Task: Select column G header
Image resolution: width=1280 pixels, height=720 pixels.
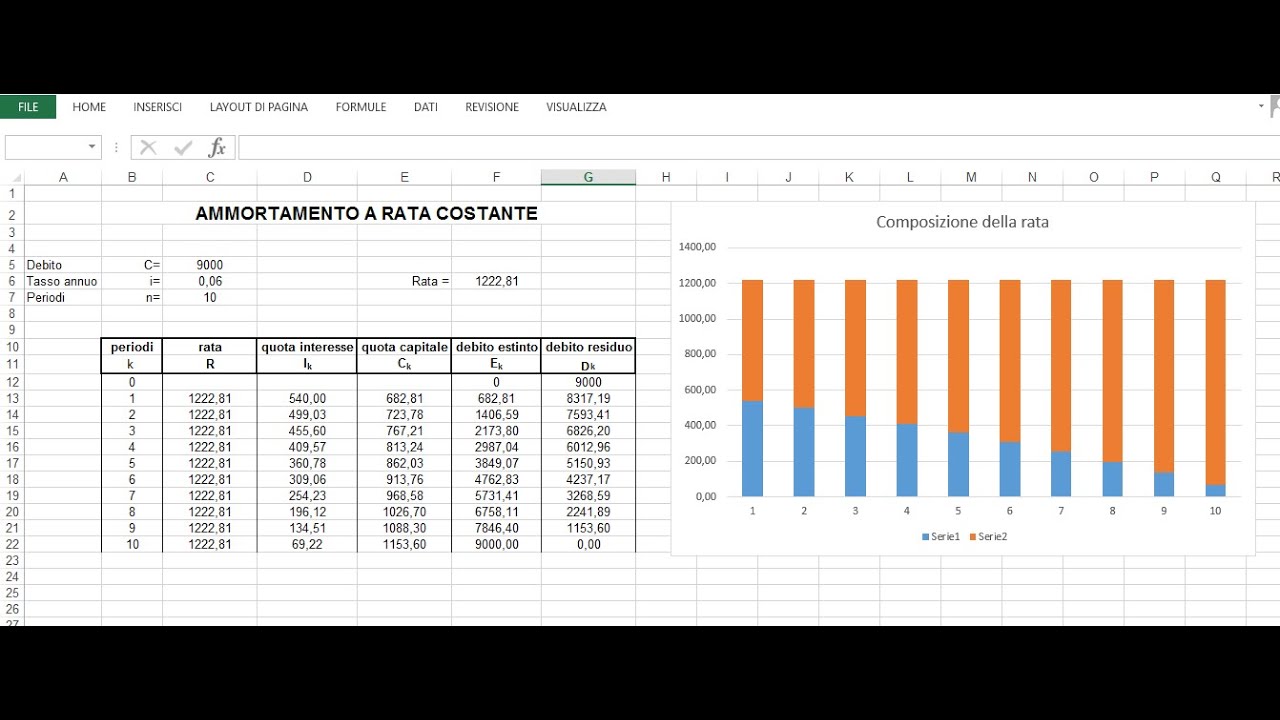Action: pos(588,177)
